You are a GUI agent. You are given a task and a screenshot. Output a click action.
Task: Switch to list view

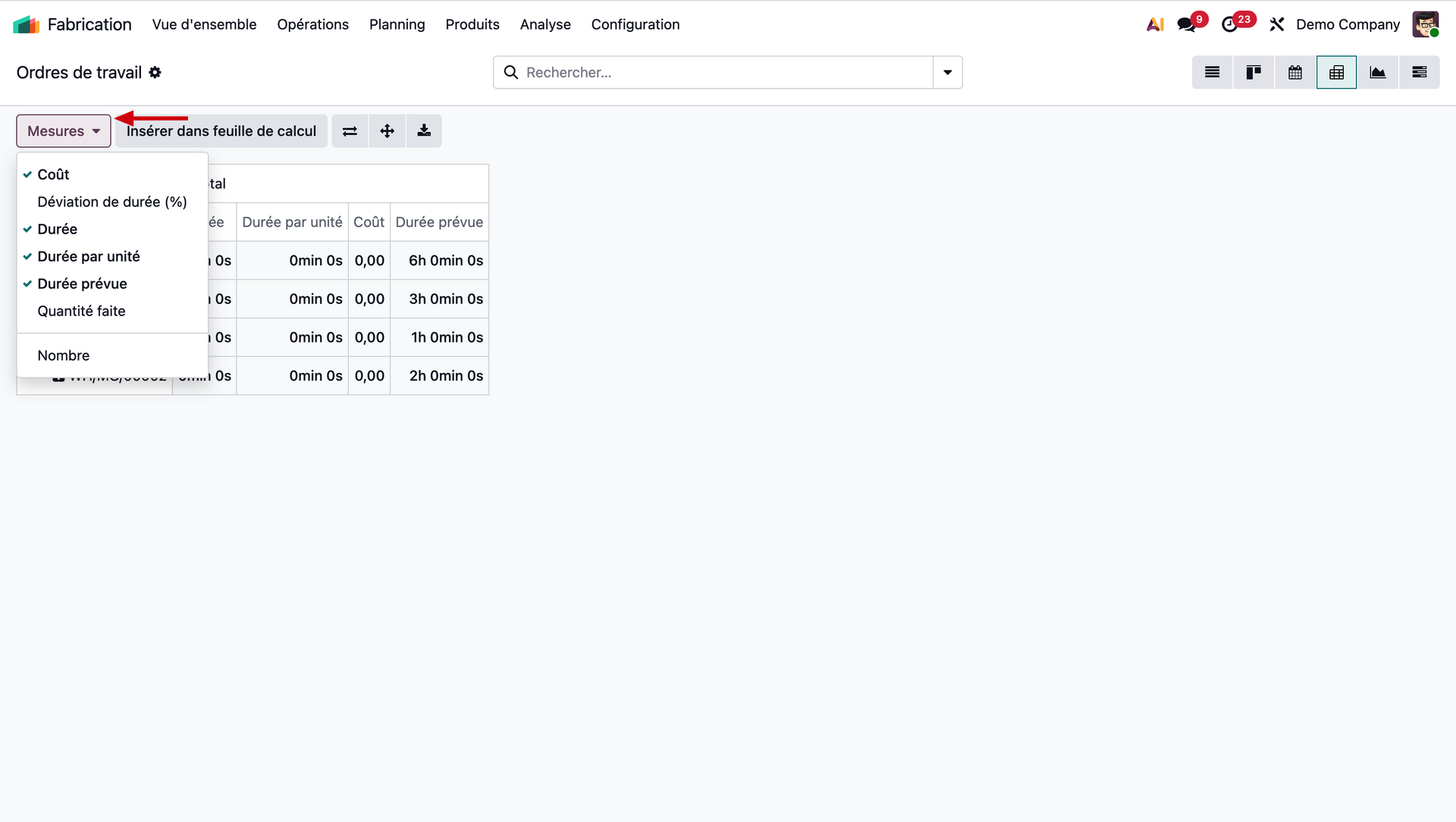[x=1212, y=72]
